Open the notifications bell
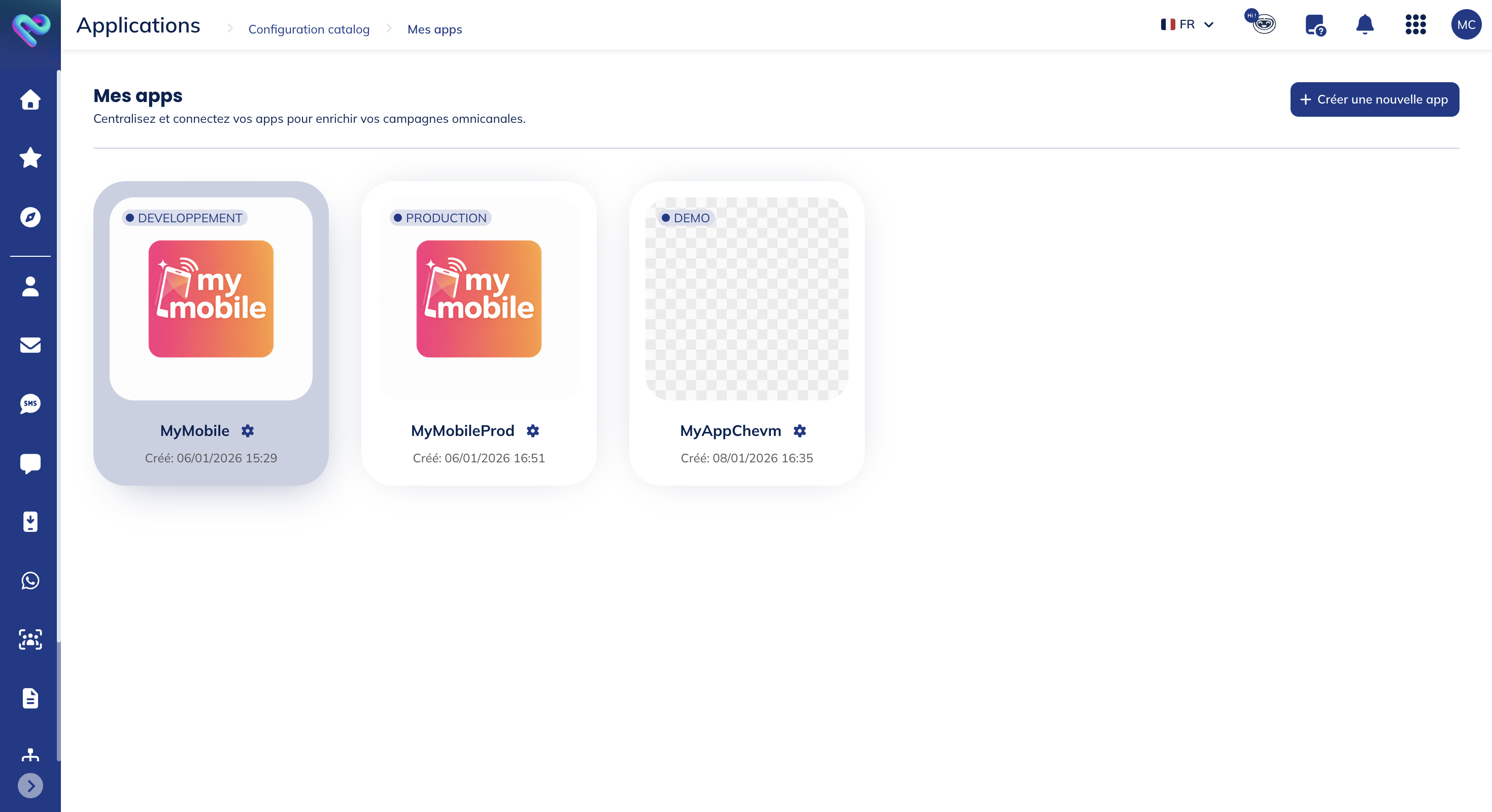 tap(1364, 25)
